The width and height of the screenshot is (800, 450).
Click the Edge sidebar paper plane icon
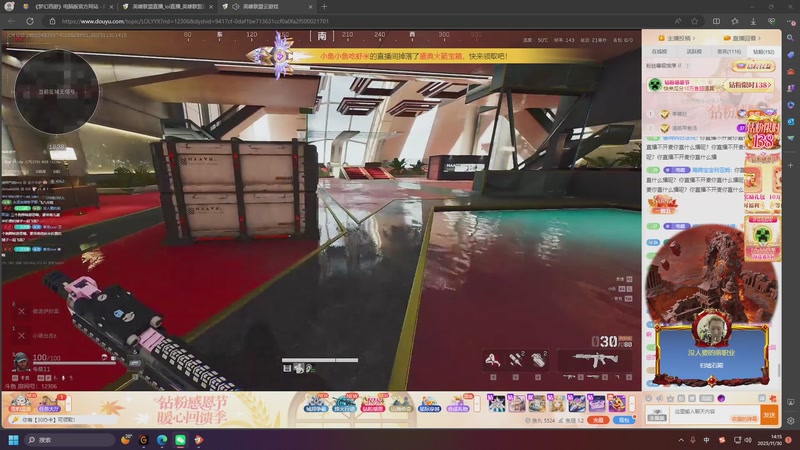[790, 138]
